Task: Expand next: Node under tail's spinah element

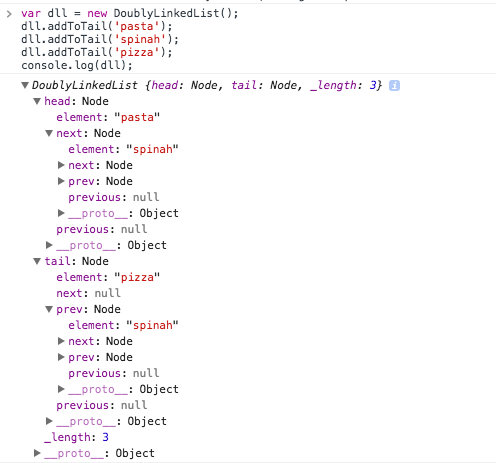Action: [x=61, y=341]
